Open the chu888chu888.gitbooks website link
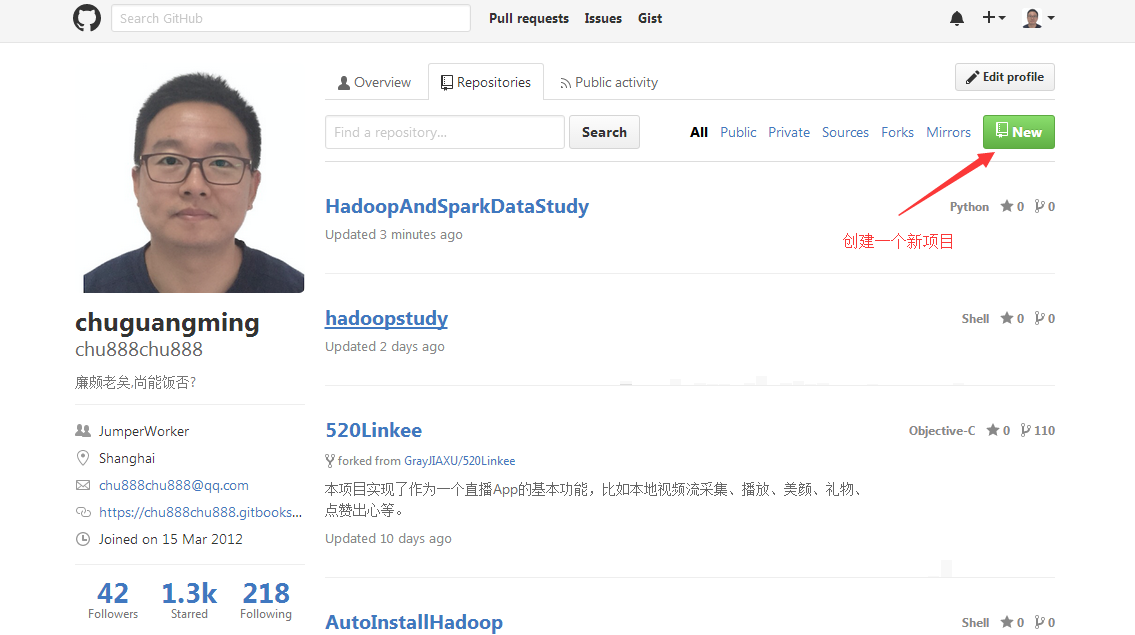This screenshot has width=1135, height=635. click(201, 513)
